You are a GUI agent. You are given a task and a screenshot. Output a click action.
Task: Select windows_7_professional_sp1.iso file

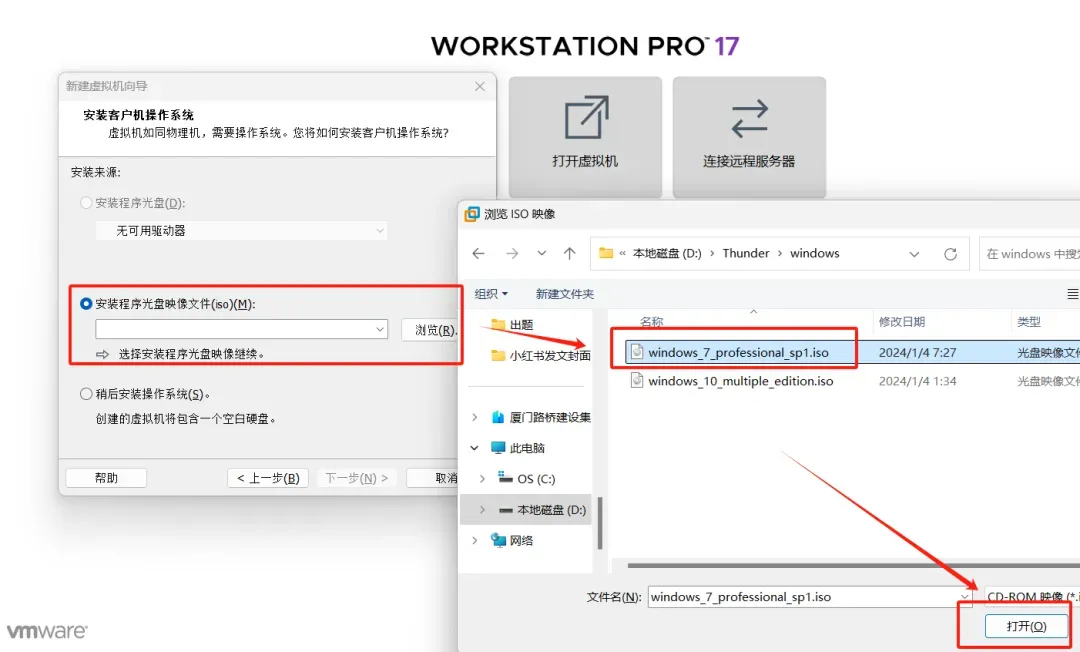coord(738,353)
